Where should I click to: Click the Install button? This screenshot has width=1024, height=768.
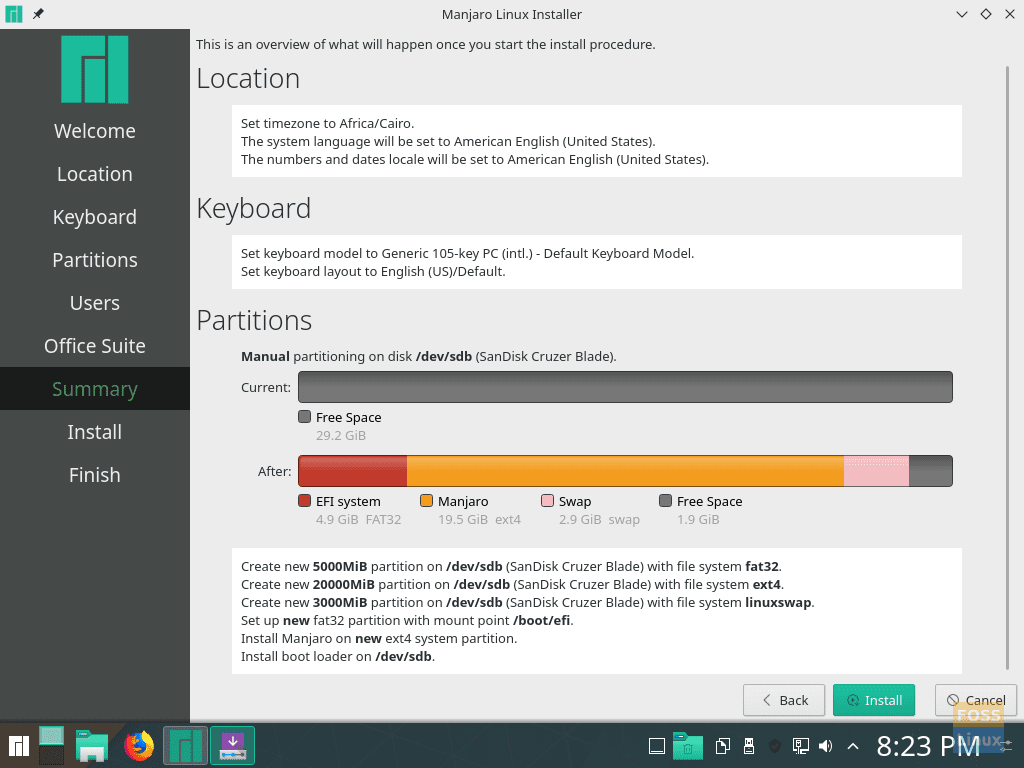873,700
